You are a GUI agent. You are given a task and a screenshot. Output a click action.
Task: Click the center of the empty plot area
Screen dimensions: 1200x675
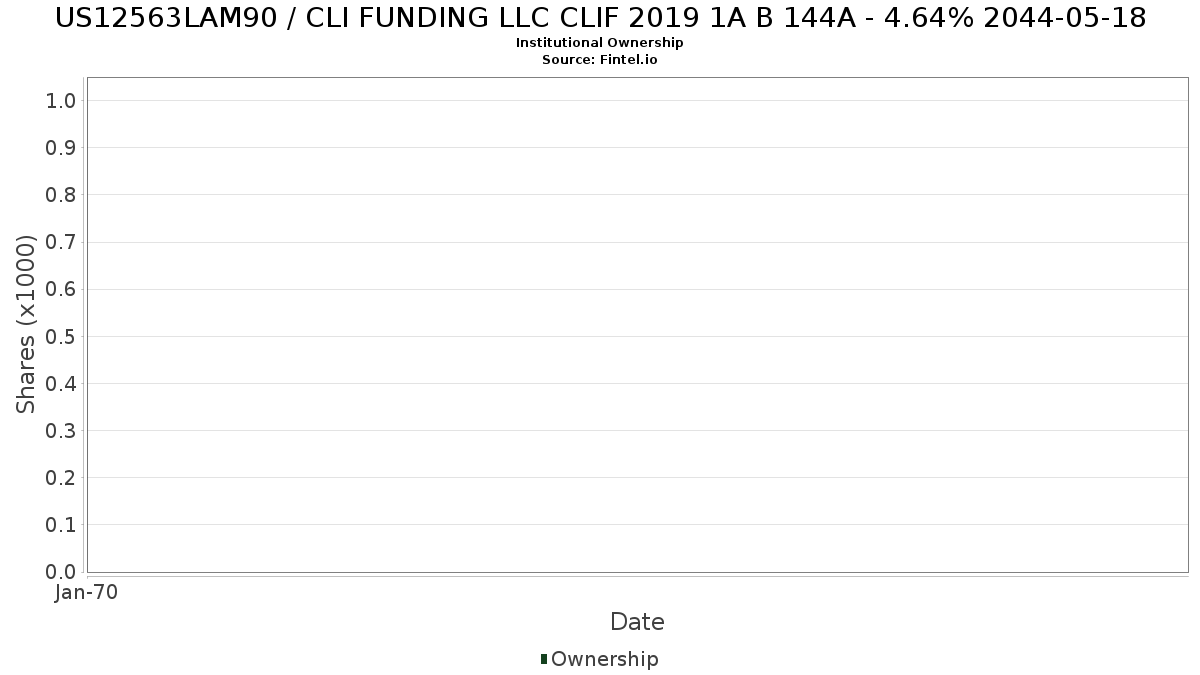(637, 325)
